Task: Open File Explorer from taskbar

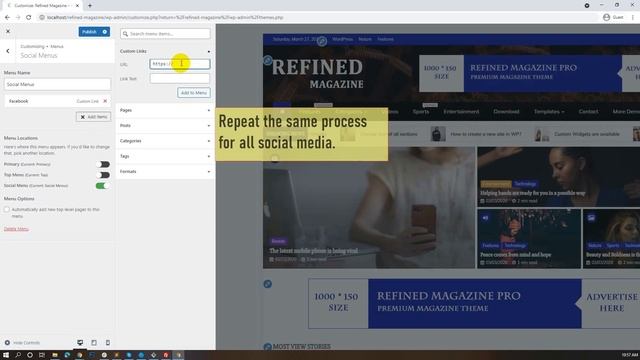Action: [55, 355]
